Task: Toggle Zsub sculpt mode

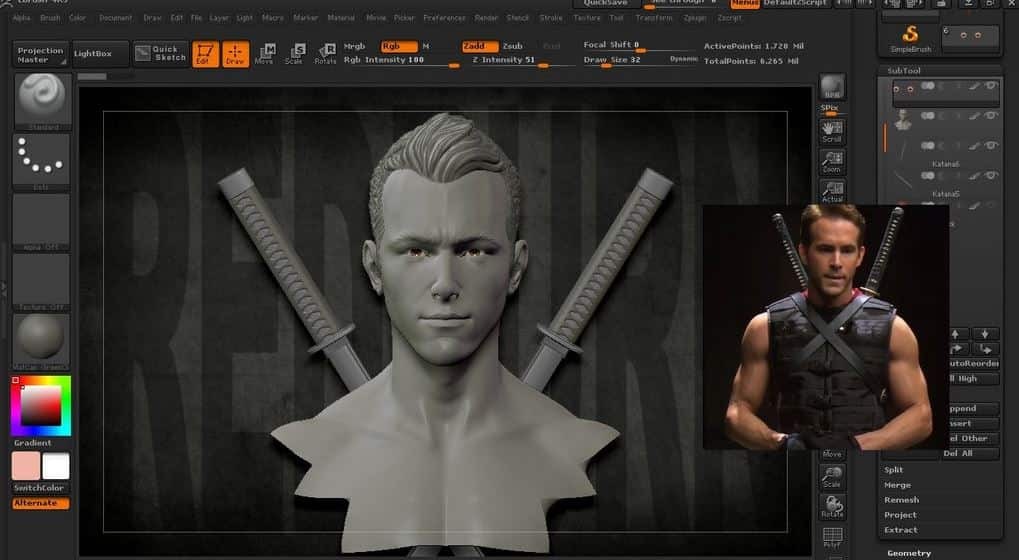Action: (513, 46)
